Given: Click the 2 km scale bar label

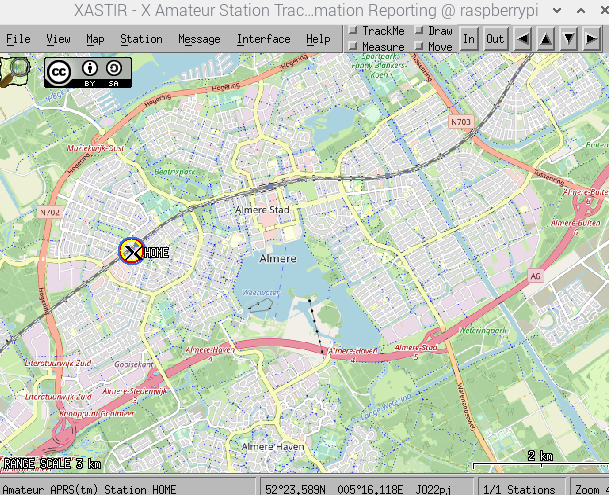Looking at the screenshot, I should click(x=540, y=455).
